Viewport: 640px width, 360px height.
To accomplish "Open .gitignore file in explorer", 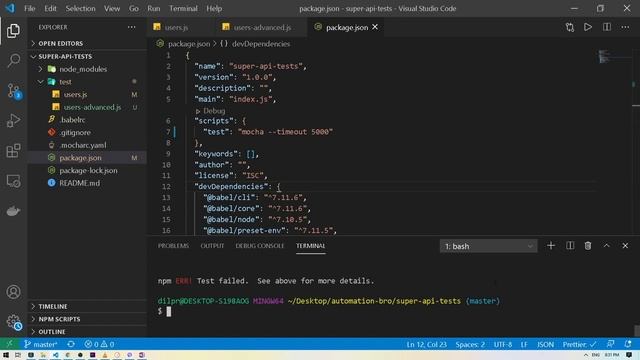I will (75, 132).
